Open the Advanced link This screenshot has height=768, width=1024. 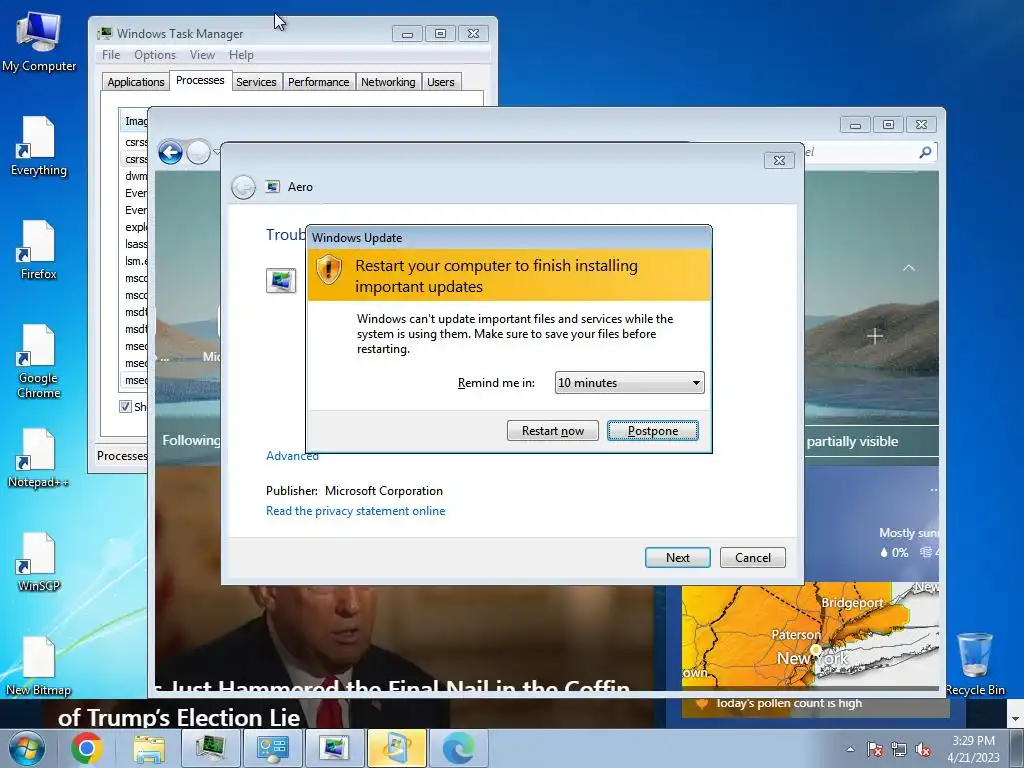point(292,456)
